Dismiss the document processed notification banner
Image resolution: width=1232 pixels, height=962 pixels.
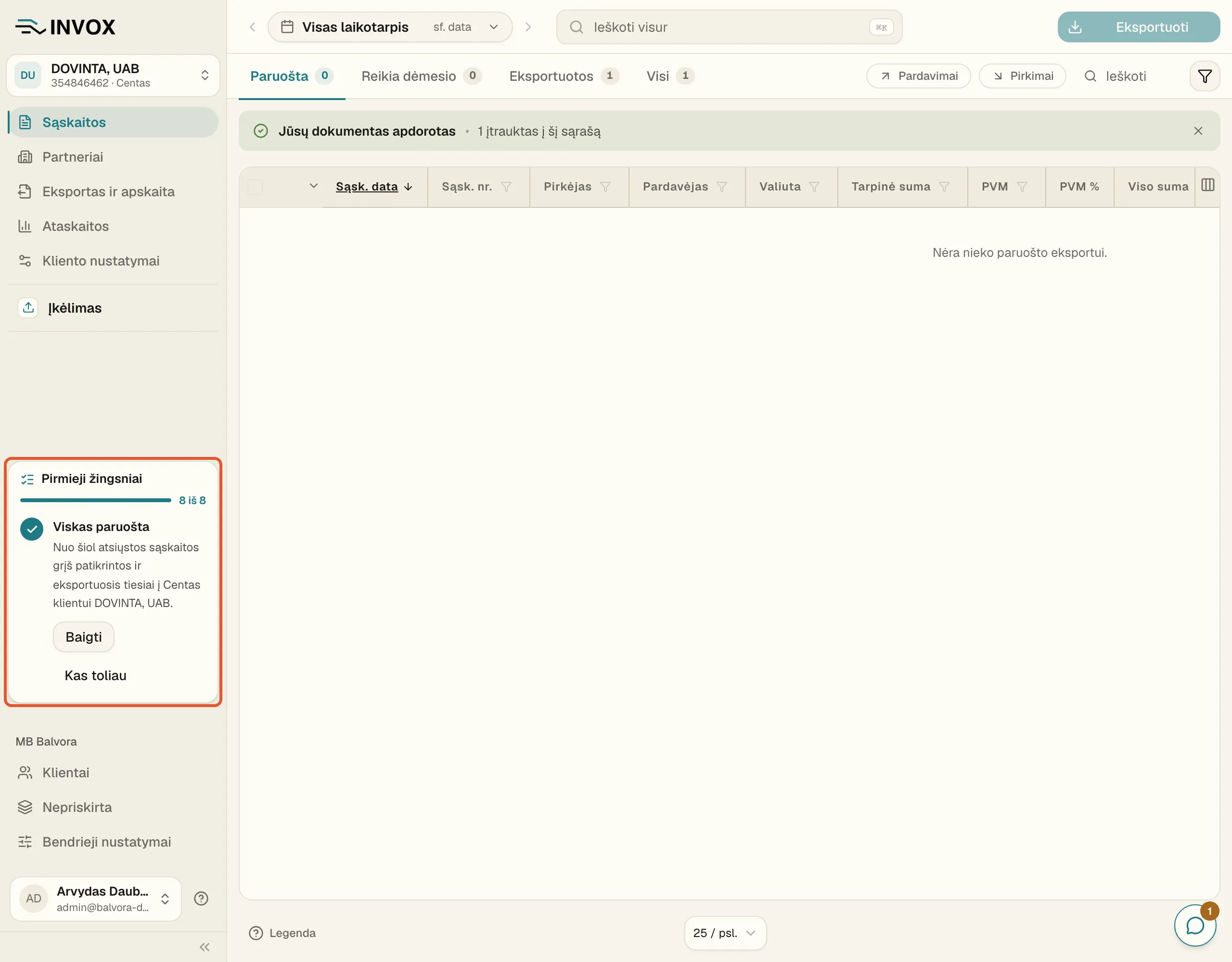click(1198, 131)
